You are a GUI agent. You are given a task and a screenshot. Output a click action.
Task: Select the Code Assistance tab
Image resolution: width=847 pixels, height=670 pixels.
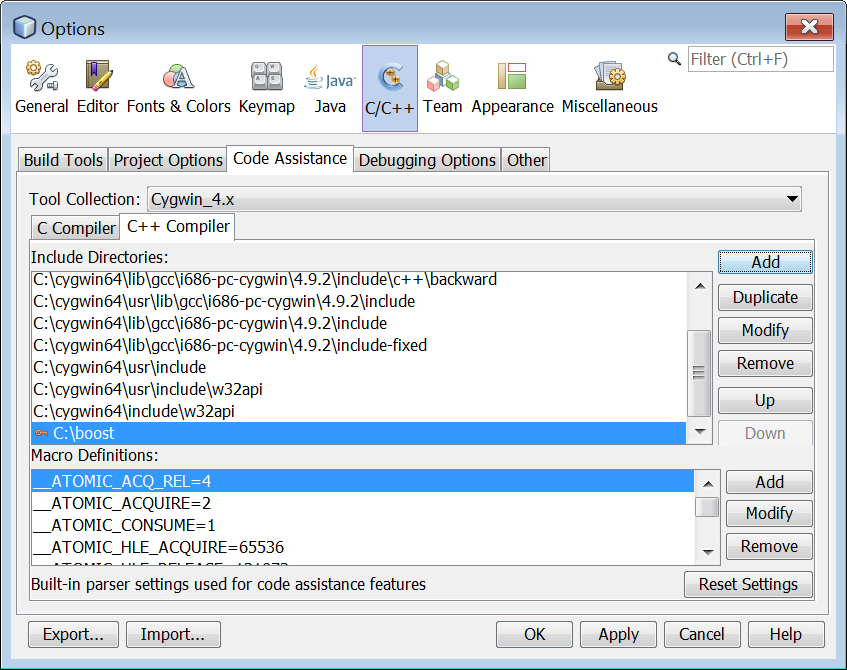pos(290,158)
